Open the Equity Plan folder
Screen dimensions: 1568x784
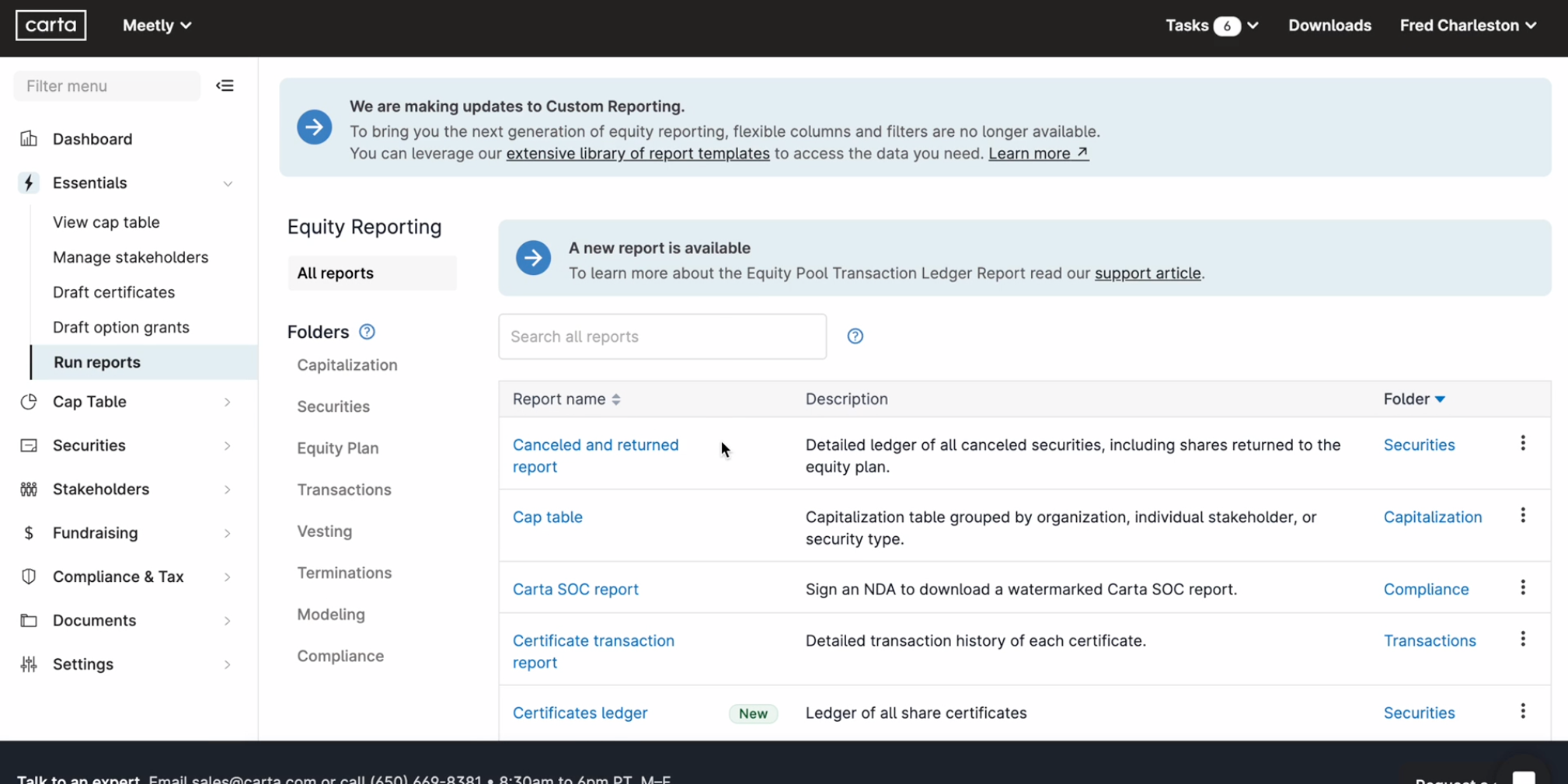pyautogui.click(x=338, y=448)
